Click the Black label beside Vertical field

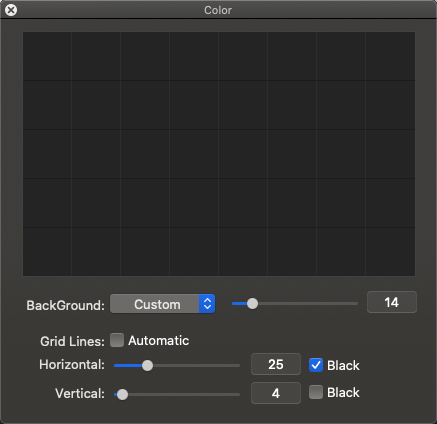tap(343, 393)
